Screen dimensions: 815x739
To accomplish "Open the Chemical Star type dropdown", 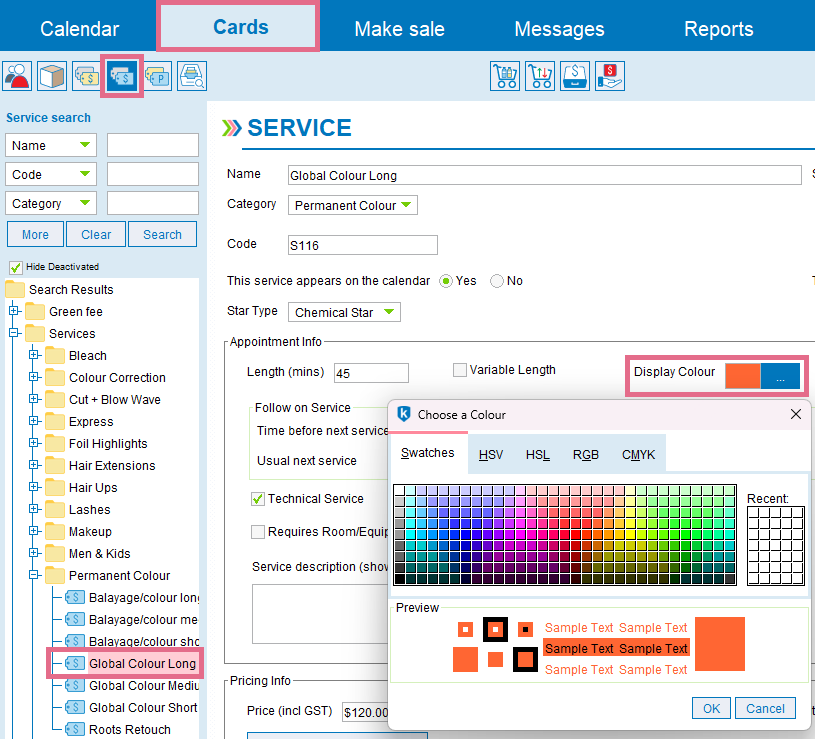I will (344, 312).
